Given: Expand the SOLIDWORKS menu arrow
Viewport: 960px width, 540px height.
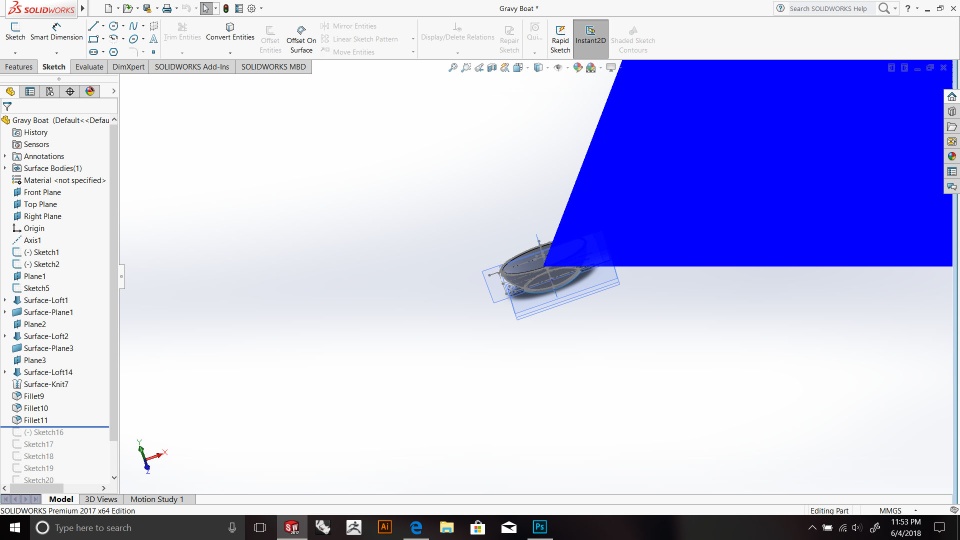Looking at the screenshot, I should point(83,9).
